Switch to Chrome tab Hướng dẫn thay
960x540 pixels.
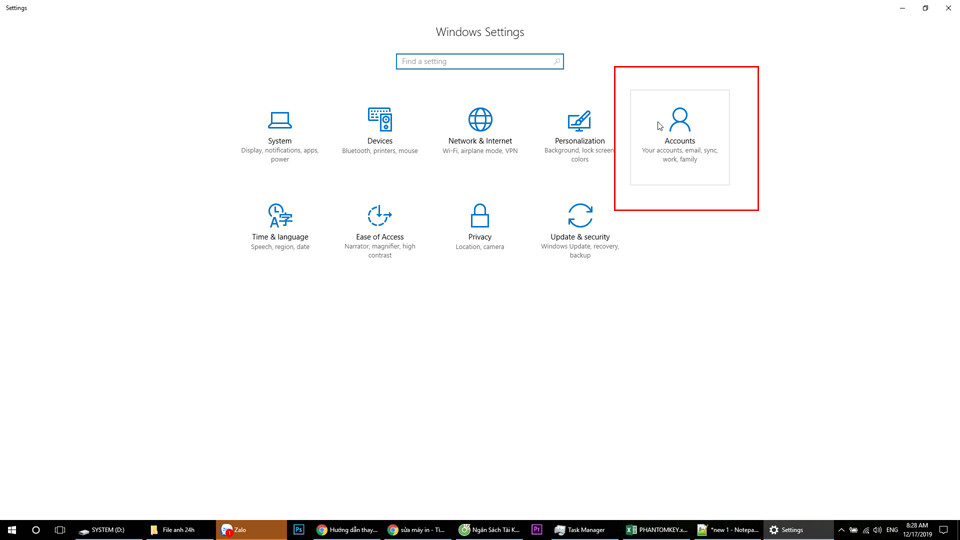pos(347,530)
